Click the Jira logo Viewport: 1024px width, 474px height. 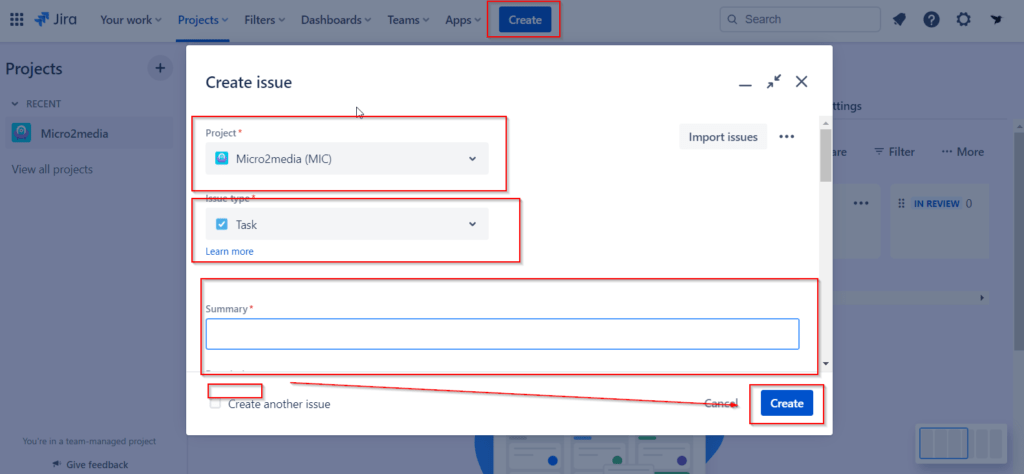click(x=56, y=20)
